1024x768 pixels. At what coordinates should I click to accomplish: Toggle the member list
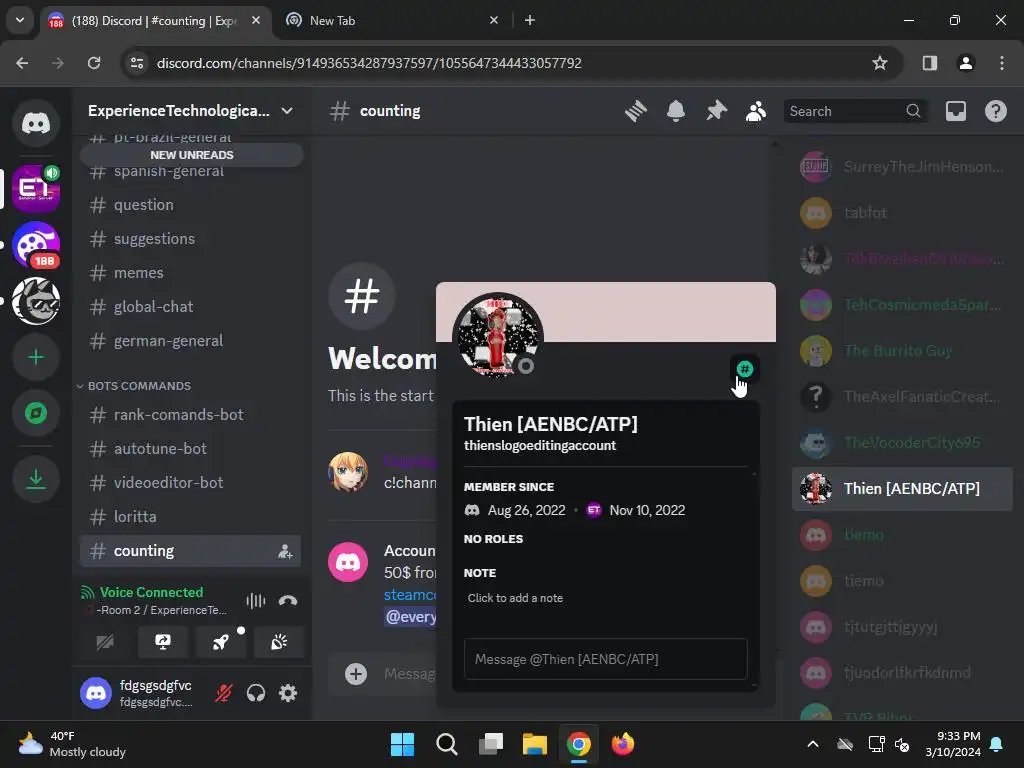756,111
